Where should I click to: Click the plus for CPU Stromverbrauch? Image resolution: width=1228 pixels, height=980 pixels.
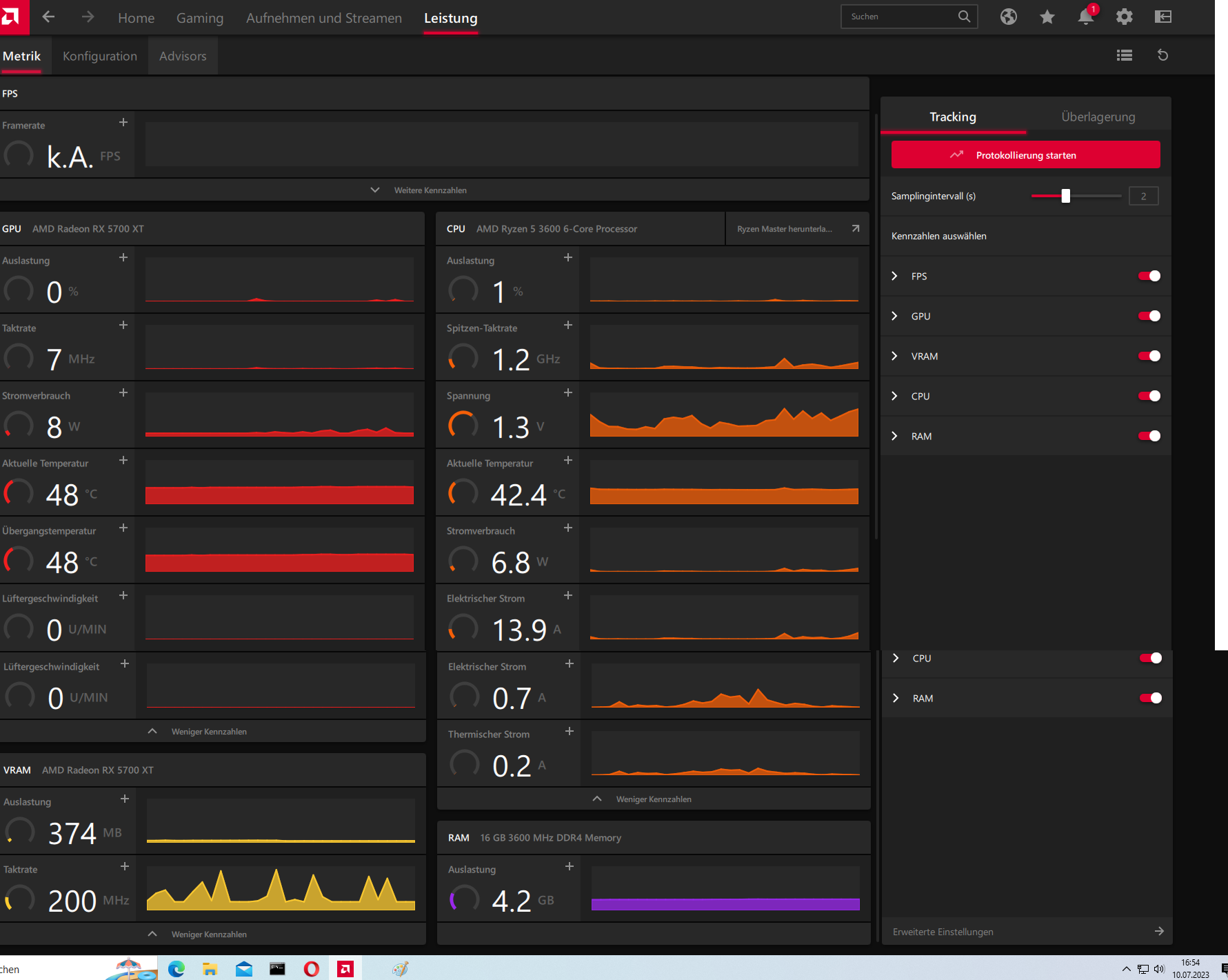point(568,528)
